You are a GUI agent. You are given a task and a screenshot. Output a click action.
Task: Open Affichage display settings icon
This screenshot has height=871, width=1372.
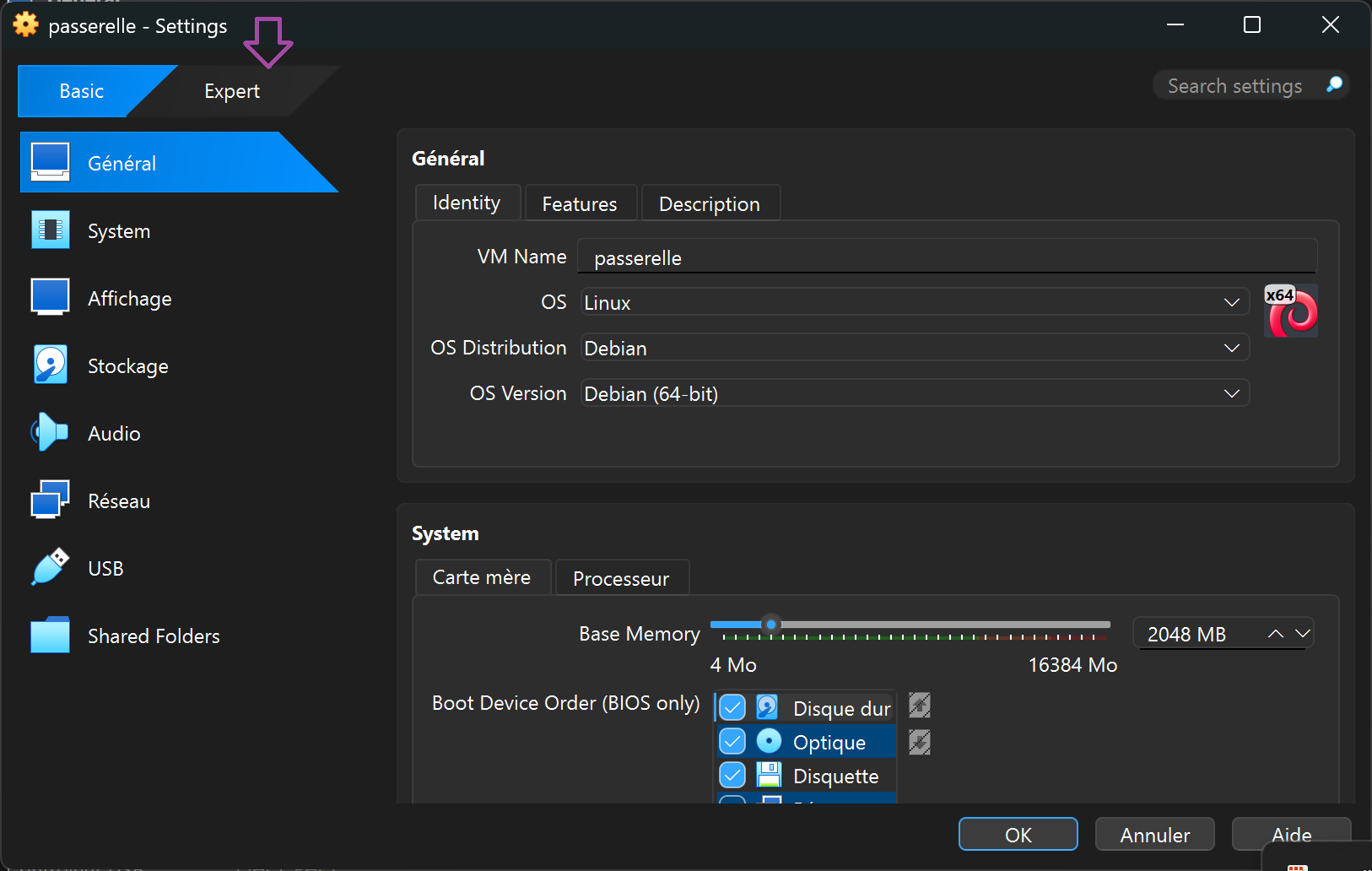pyautogui.click(x=50, y=298)
